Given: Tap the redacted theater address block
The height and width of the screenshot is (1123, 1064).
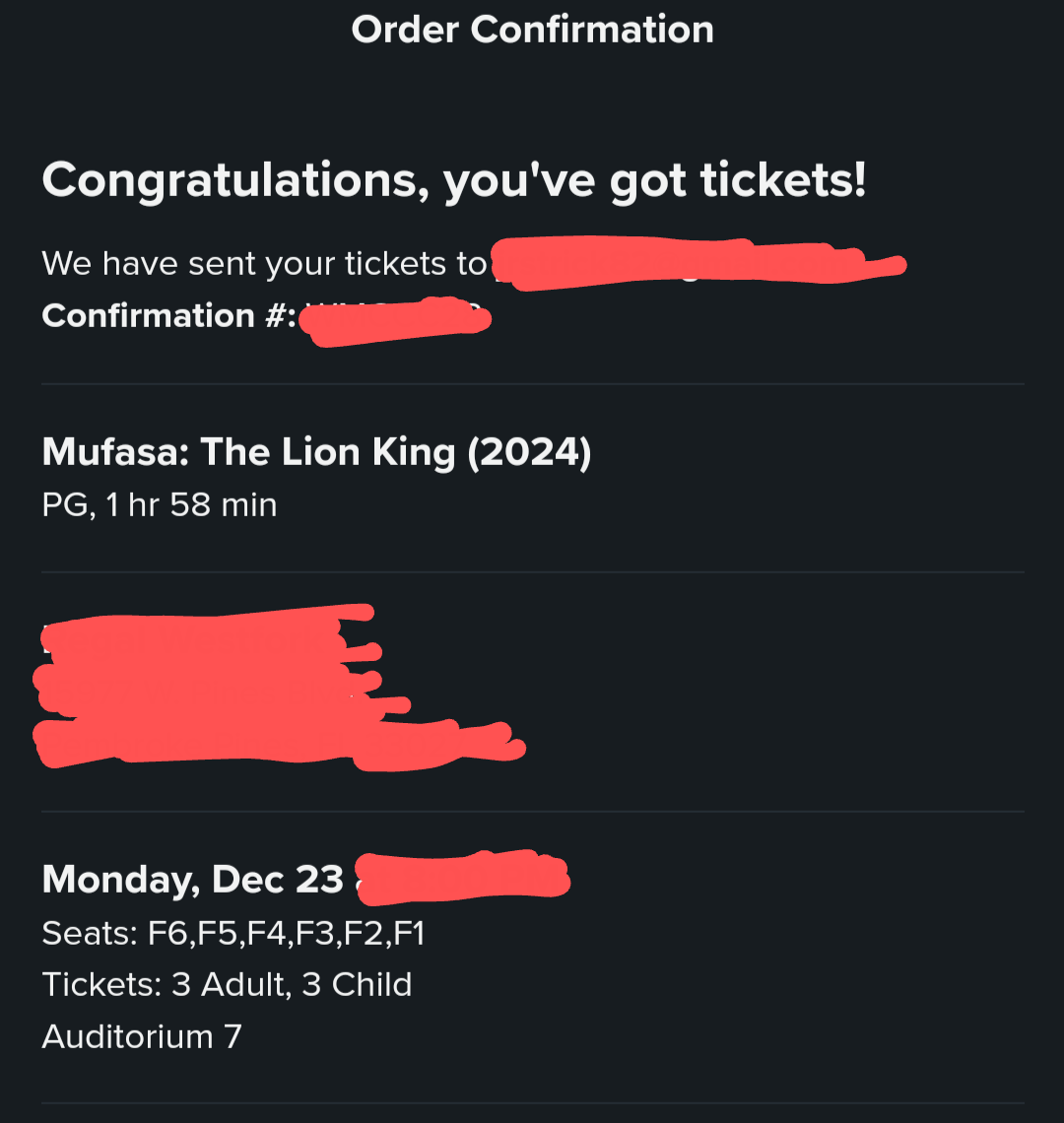Looking at the screenshot, I should coord(280,688).
